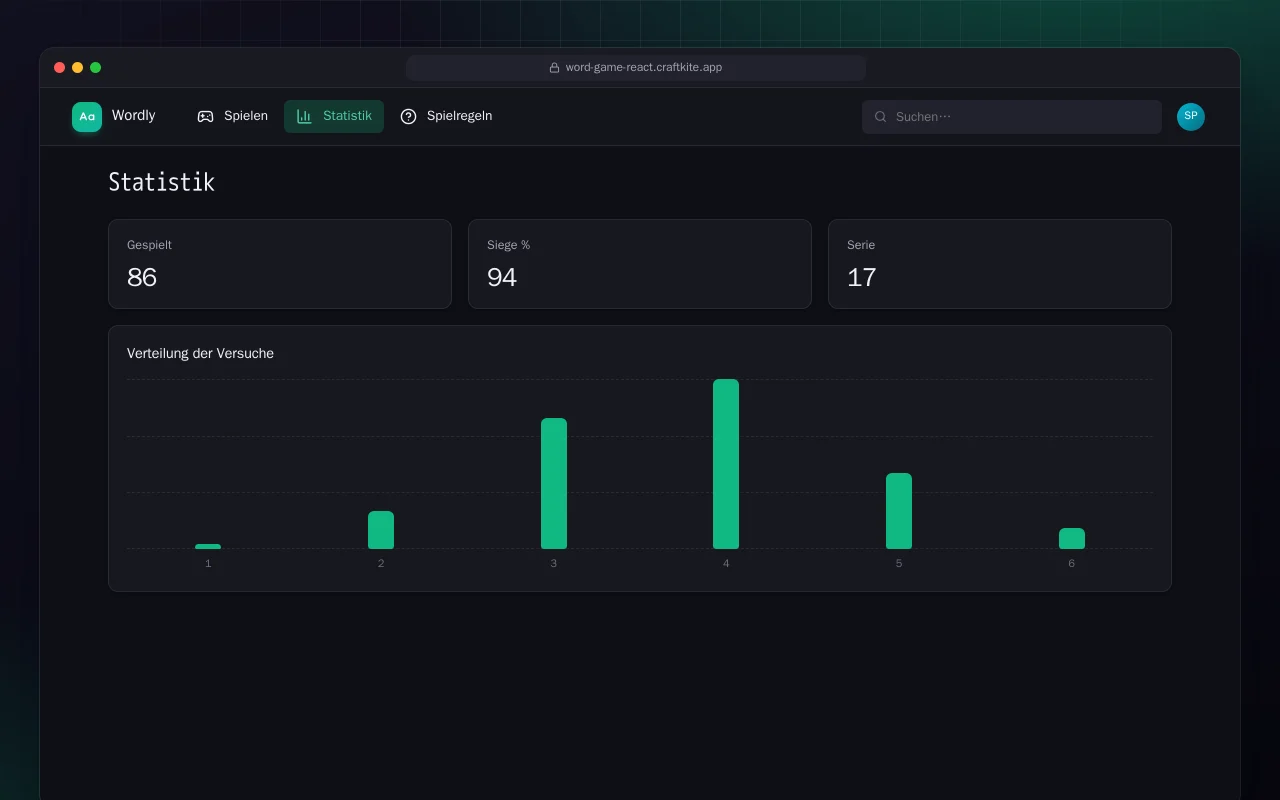Open the SP user avatar
The width and height of the screenshot is (1280, 800).
tap(1191, 117)
